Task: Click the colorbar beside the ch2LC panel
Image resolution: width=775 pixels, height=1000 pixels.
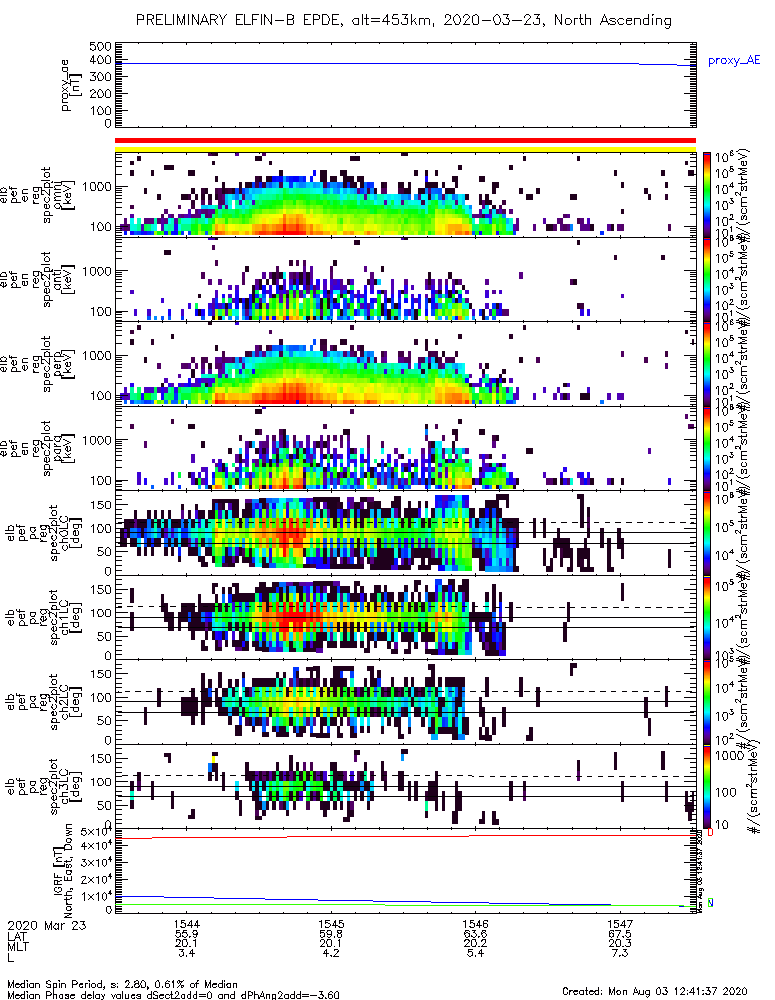Action: click(707, 702)
